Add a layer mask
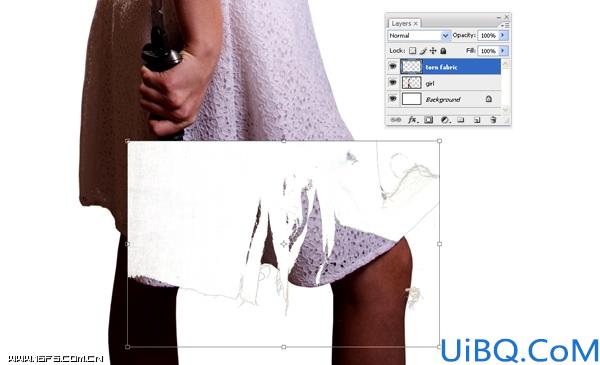This screenshot has height=365, width=600. coord(429,120)
